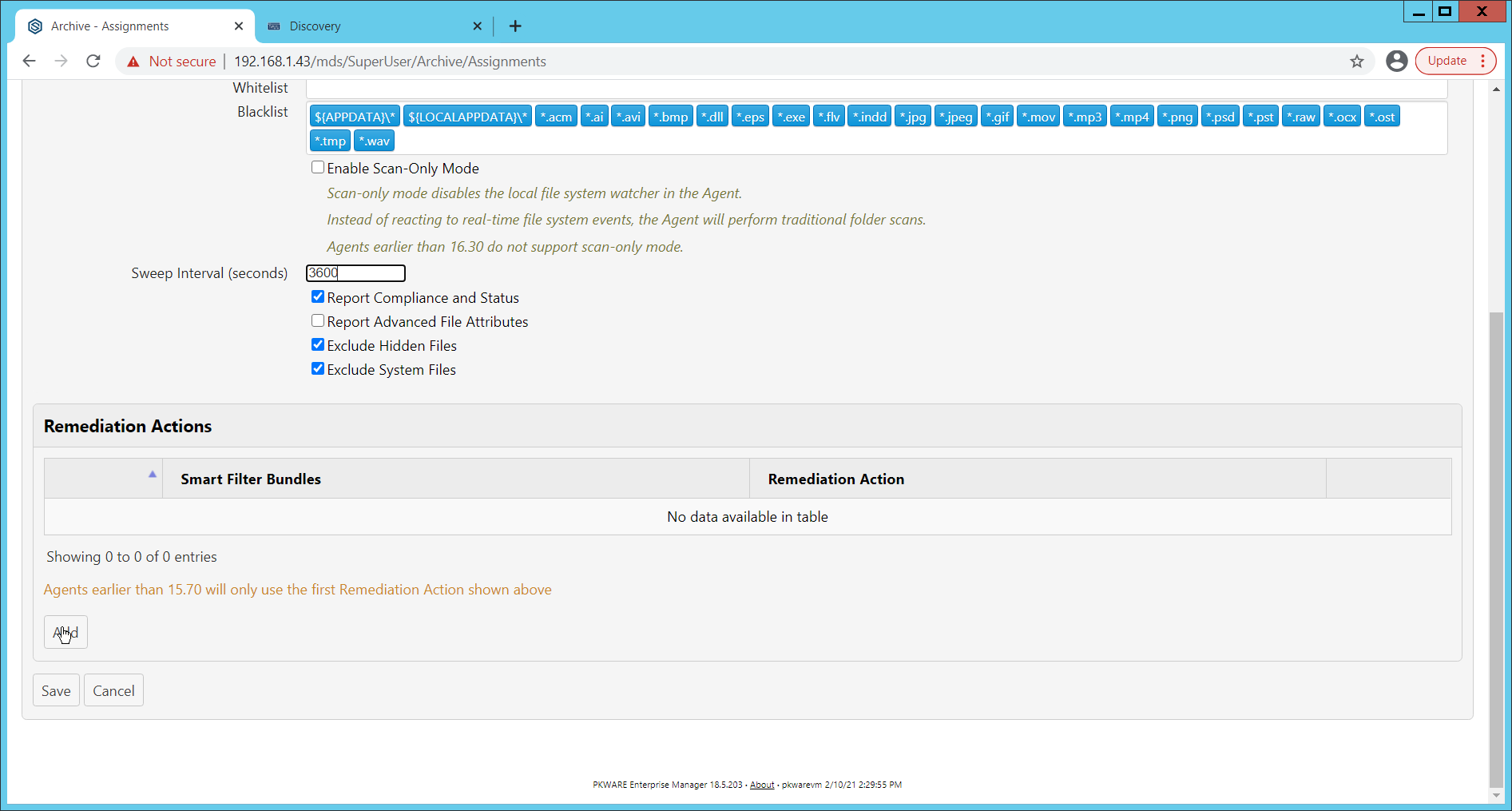Add a new Remediation Action

click(65, 632)
